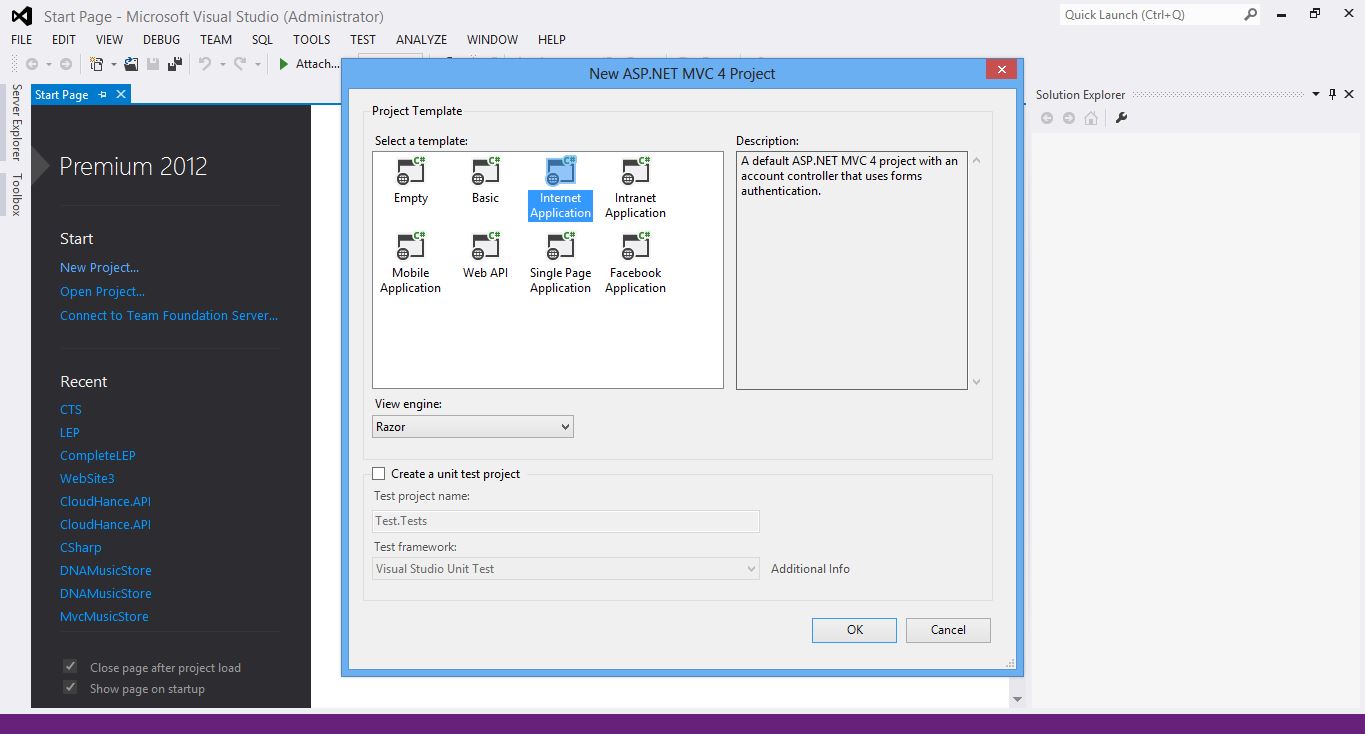The height and width of the screenshot is (734, 1365).
Task: Choose the Intranet Application template
Action: 635,185
